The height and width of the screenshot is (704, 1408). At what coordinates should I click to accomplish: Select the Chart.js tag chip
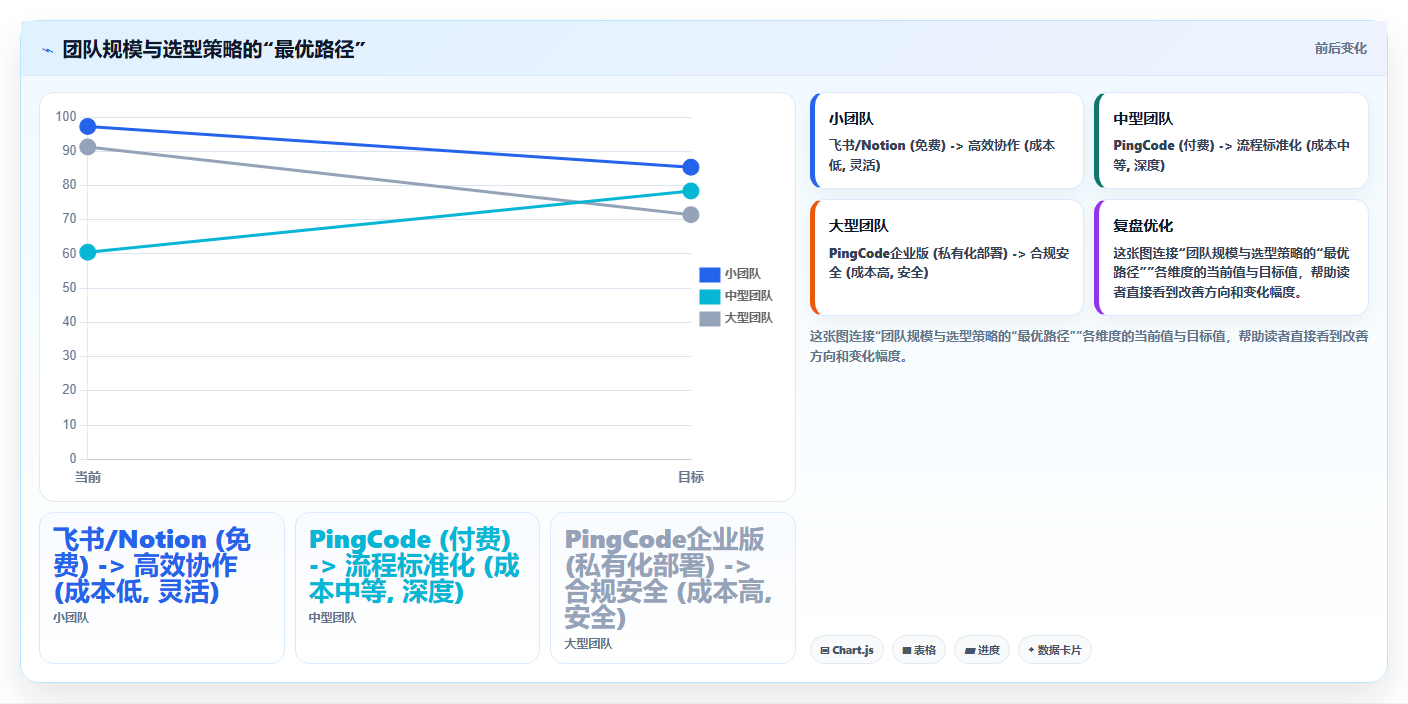847,650
